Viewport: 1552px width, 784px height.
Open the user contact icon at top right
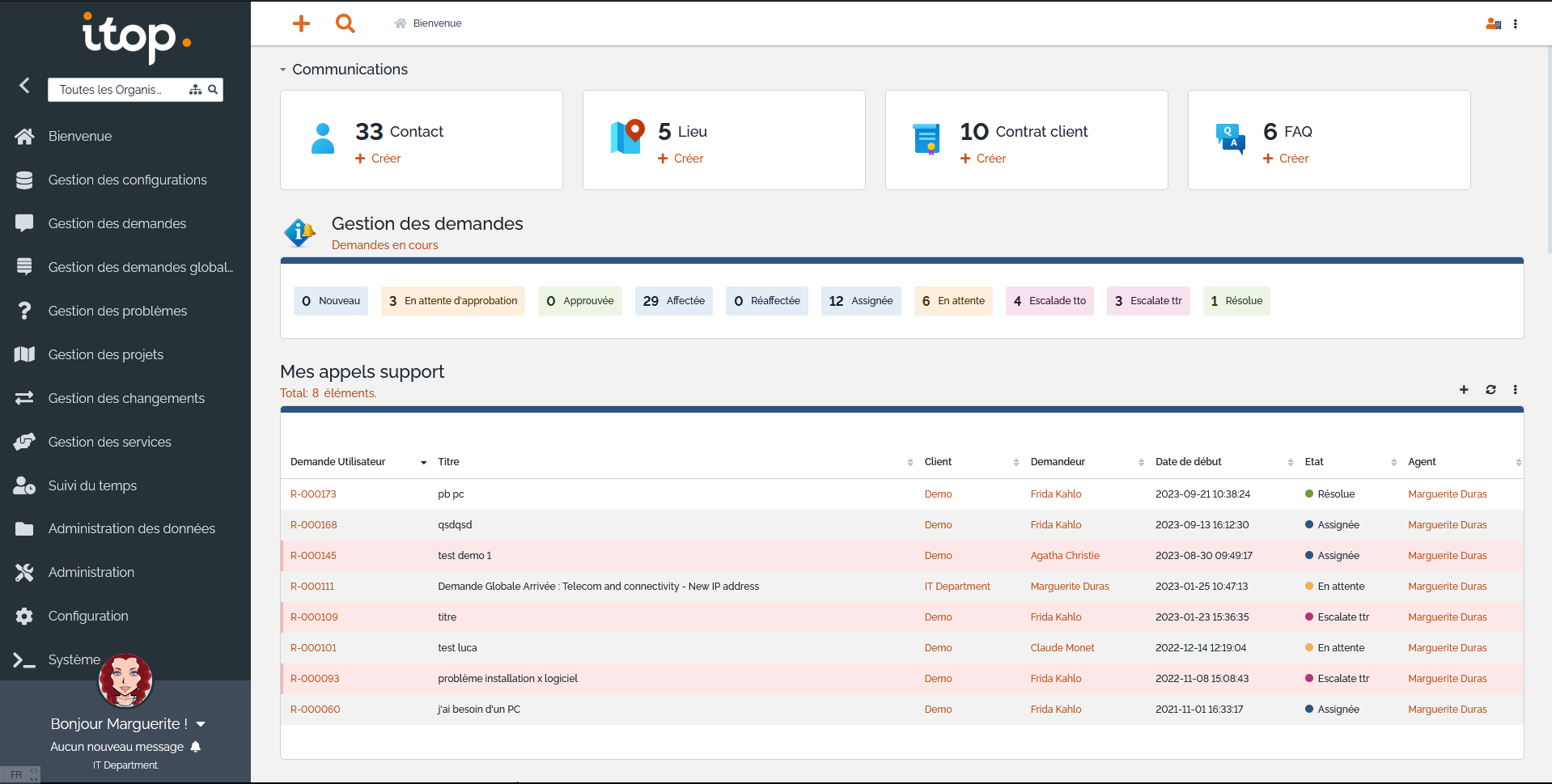click(x=1493, y=23)
